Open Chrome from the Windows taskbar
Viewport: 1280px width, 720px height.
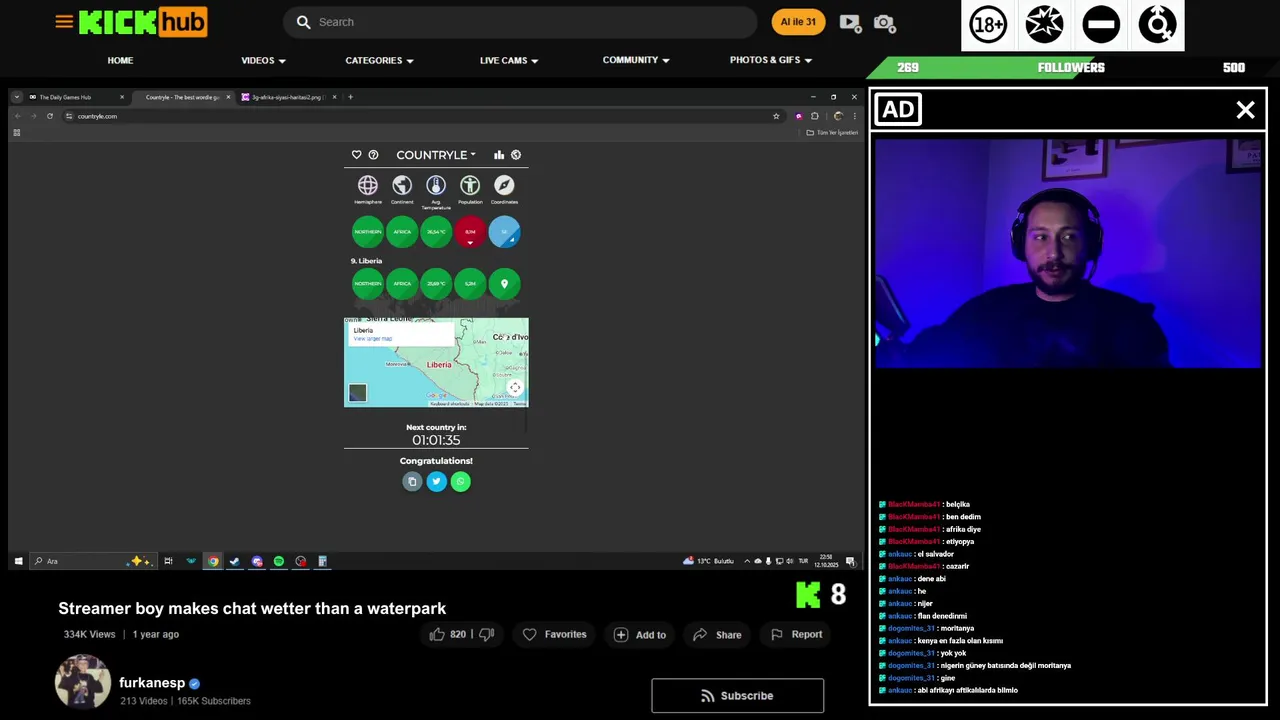(x=213, y=561)
